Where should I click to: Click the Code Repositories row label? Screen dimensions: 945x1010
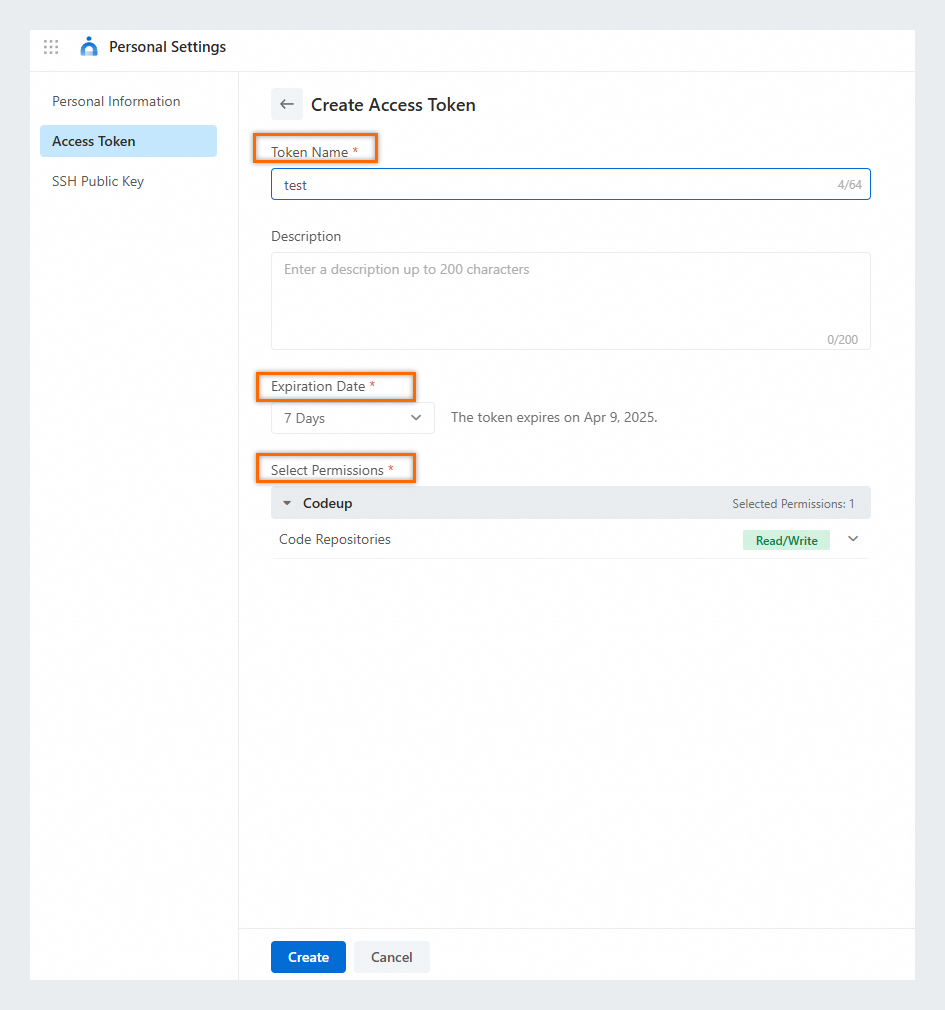[x=335, y=539]
